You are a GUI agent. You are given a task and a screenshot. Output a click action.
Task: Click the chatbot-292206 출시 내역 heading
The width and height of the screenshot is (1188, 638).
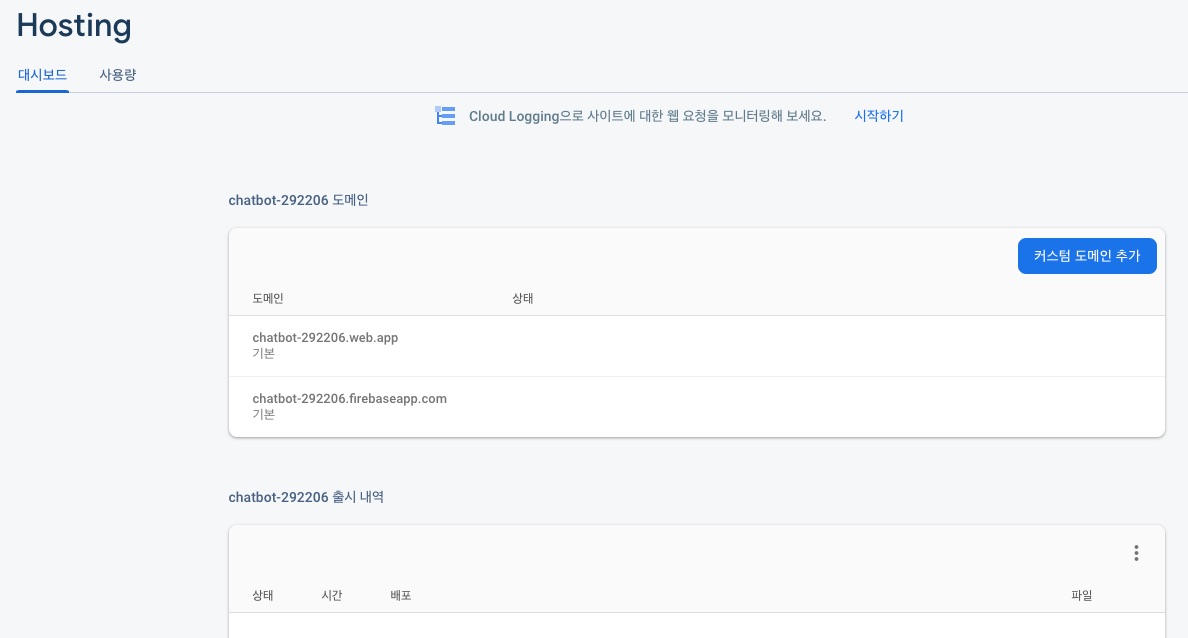pyautogui.click(x=306, y=497)
